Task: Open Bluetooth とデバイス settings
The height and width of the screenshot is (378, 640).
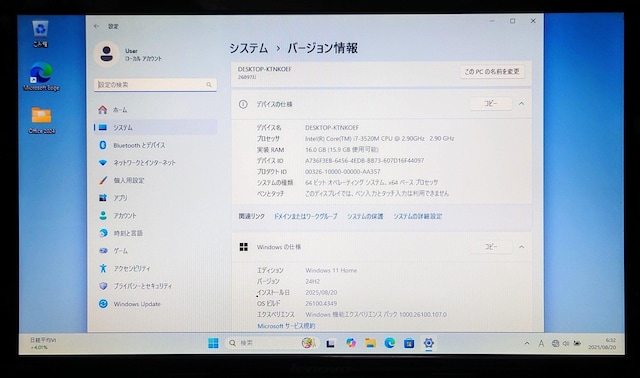Action: tap(156, 145)
